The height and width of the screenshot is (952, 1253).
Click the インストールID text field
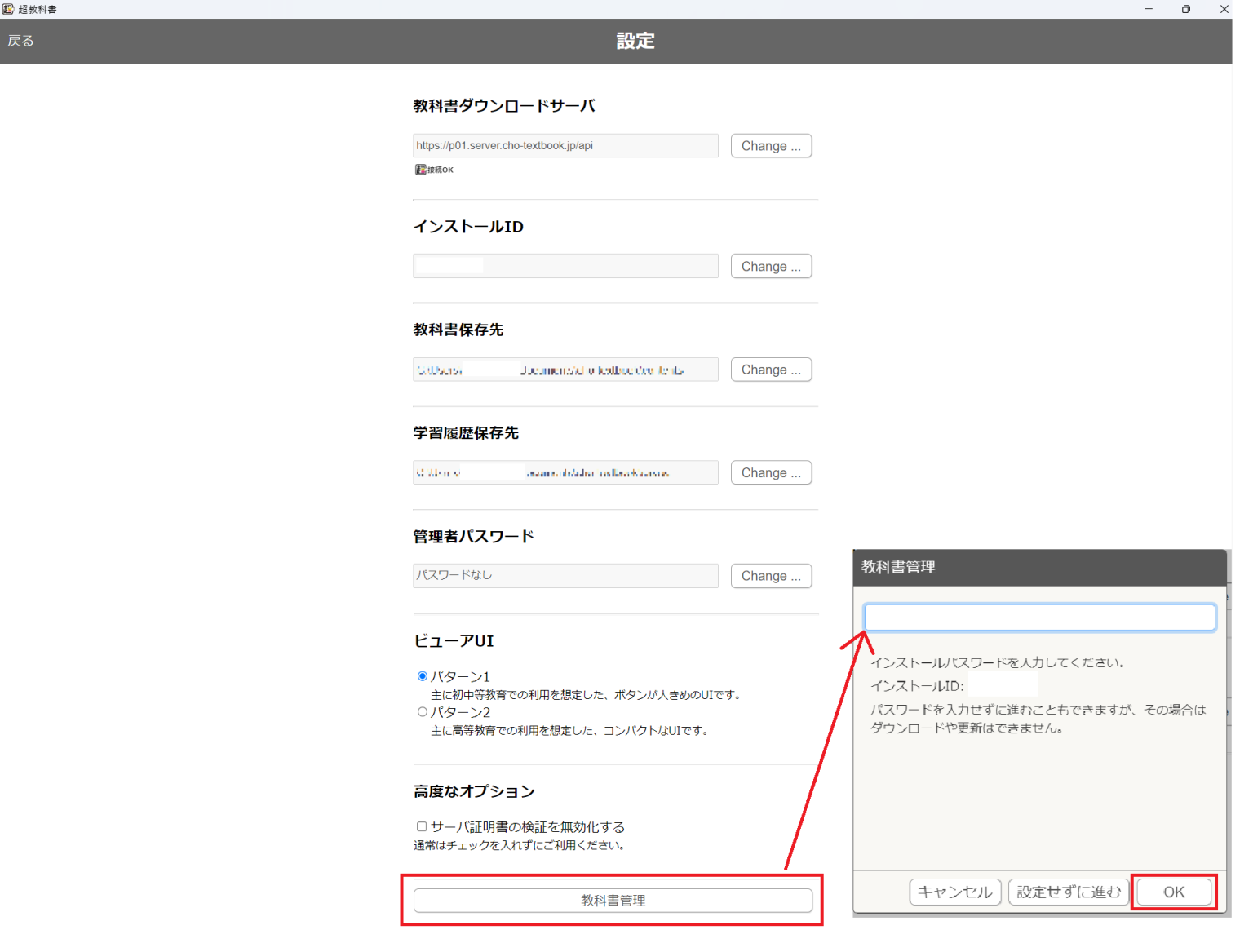[565, 267]
